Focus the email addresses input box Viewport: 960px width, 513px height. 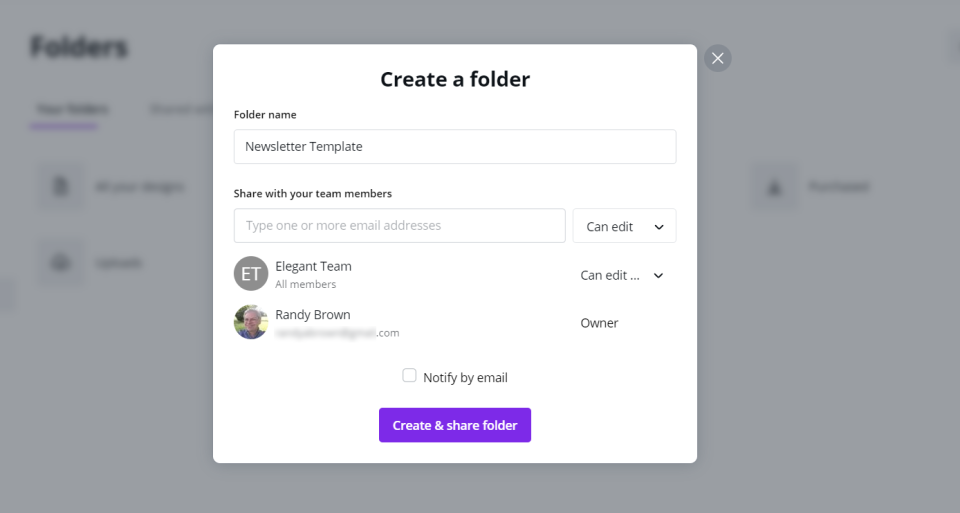point(399,226)
